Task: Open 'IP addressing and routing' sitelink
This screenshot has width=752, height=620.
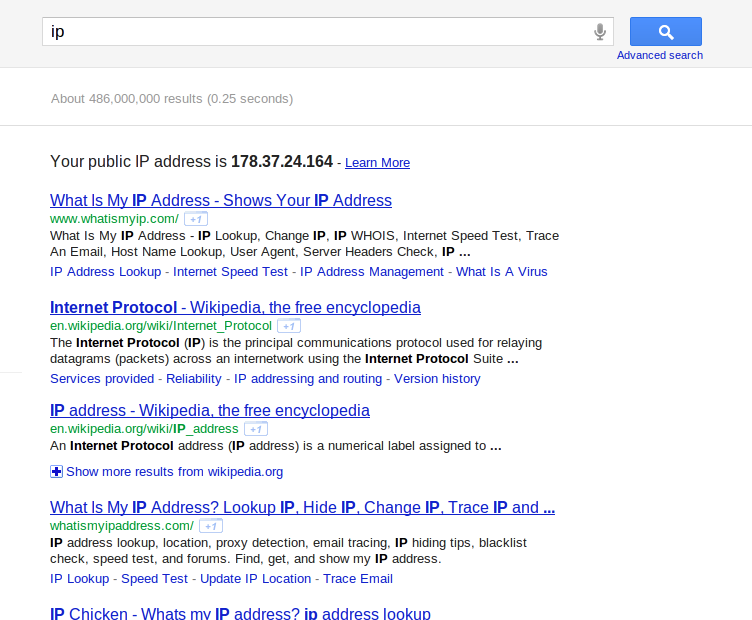Action: 308,379
